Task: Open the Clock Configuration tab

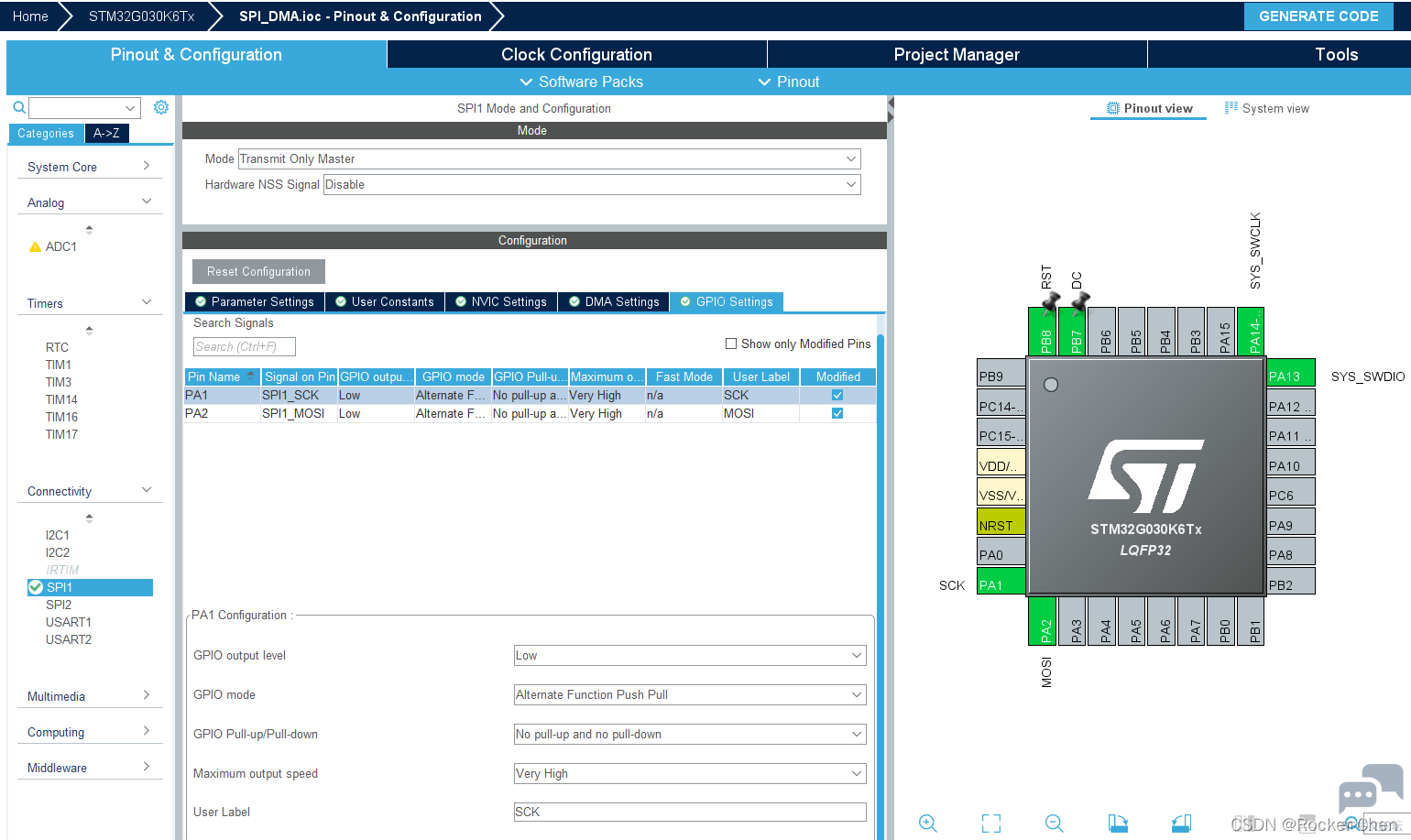Action: (576, 54)
